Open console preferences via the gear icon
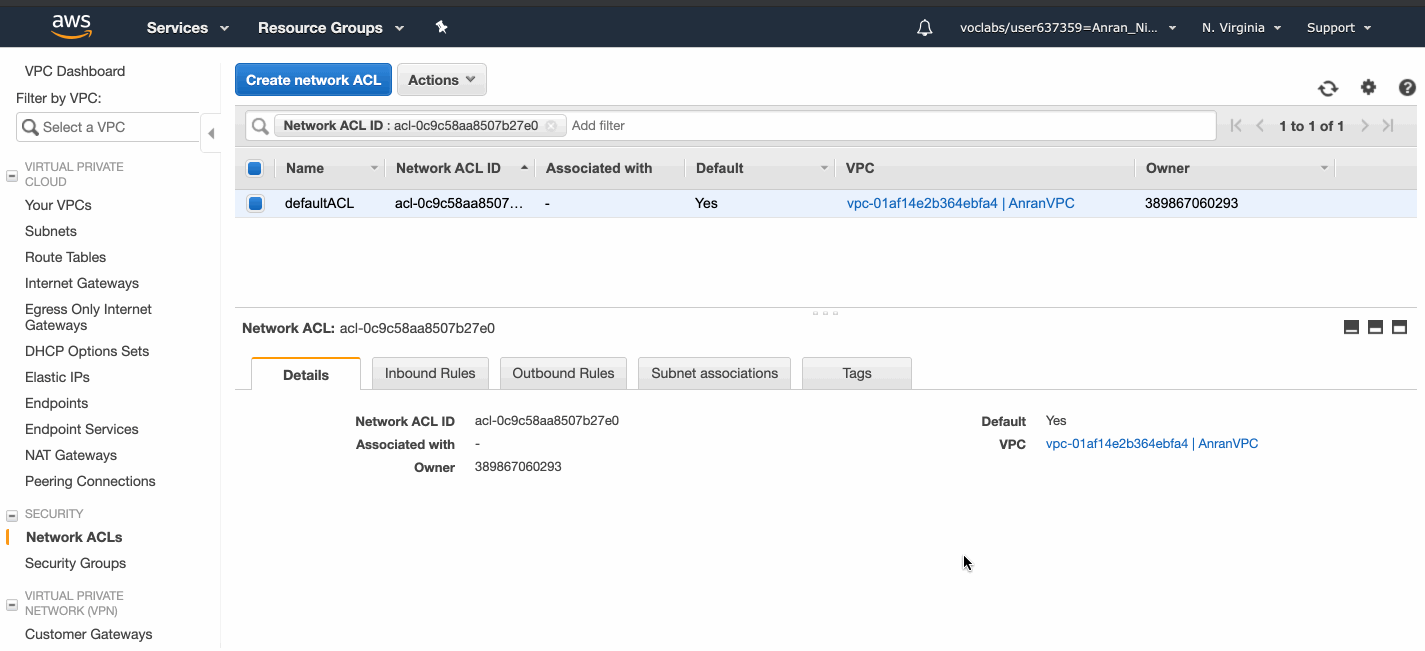 1368,88
